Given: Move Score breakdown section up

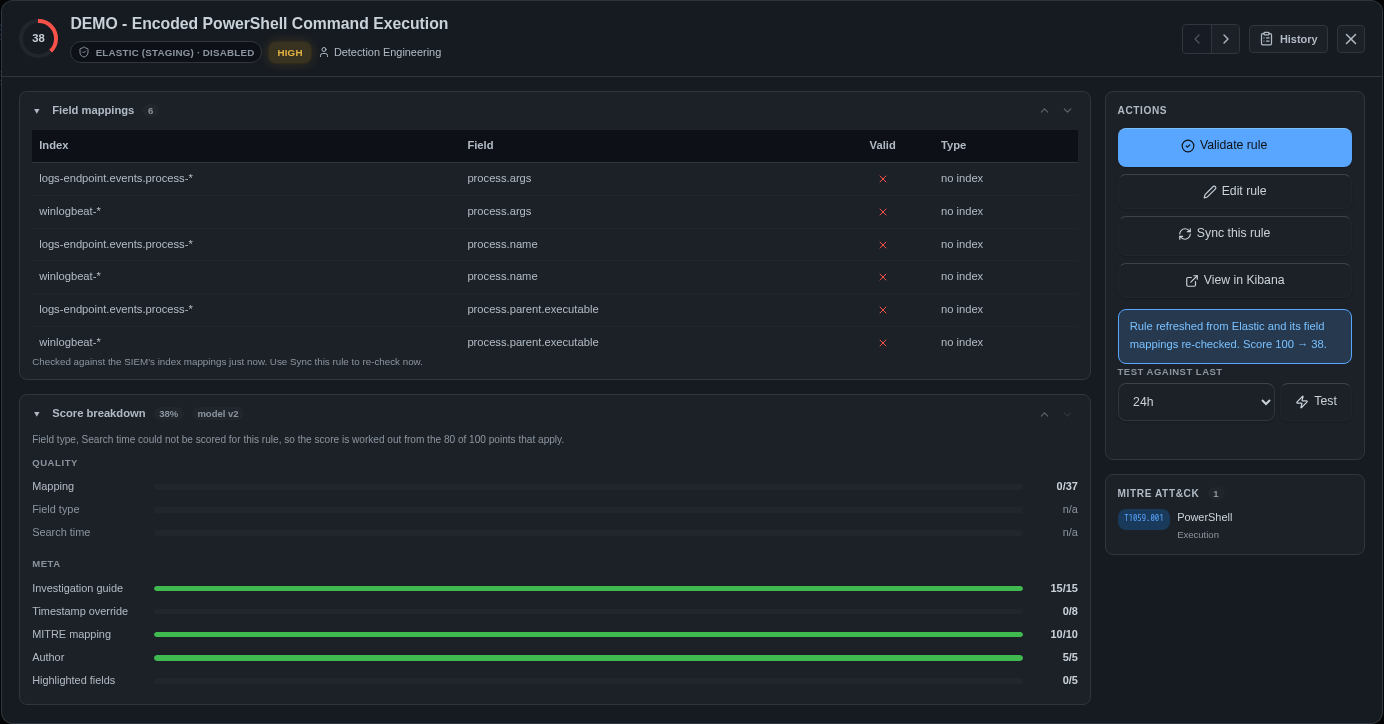Looking at the screenshot, I should (x=1044, y=414).
